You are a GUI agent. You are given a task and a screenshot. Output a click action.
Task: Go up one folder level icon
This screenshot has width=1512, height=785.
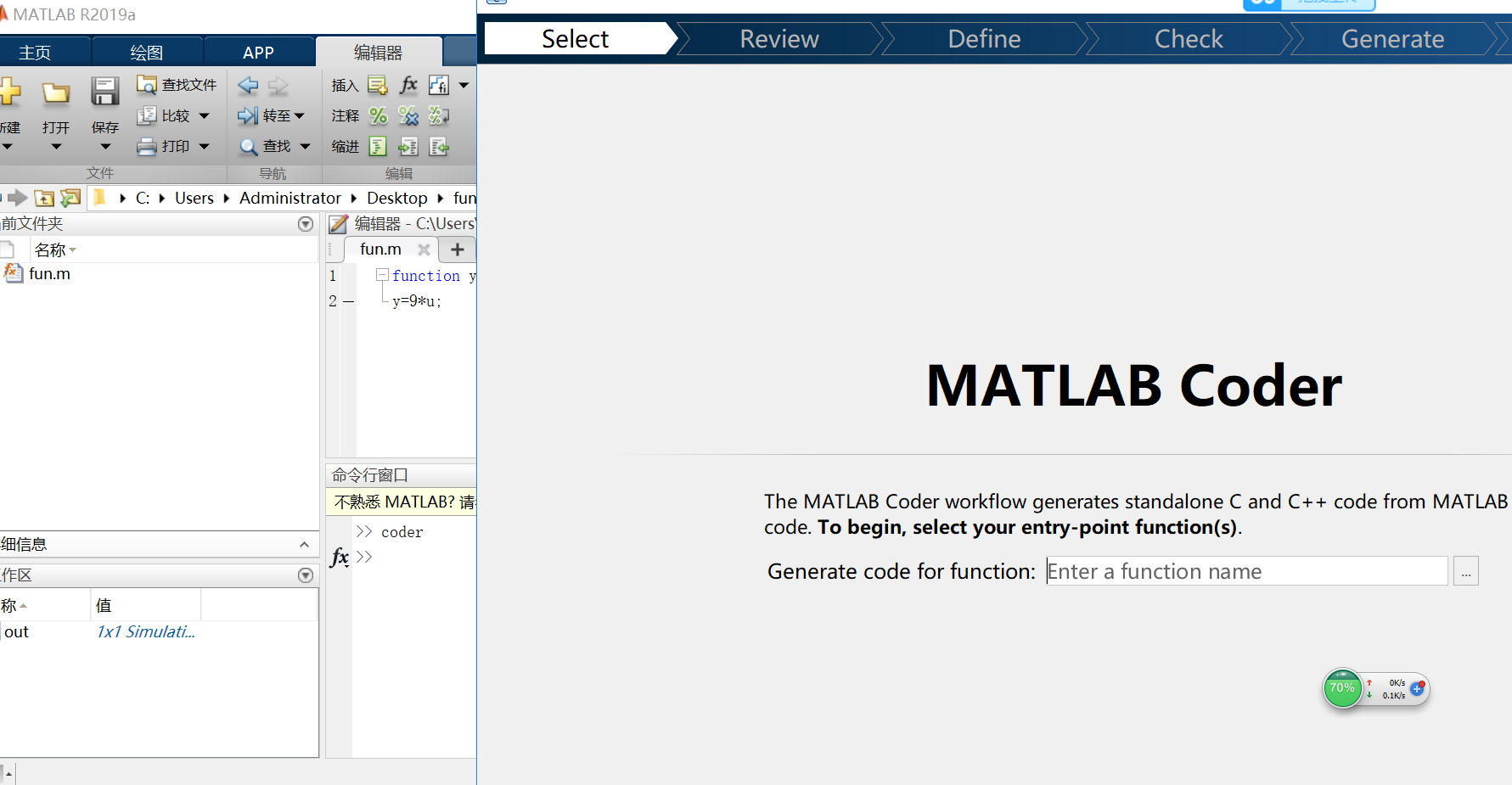coord(44,198)
